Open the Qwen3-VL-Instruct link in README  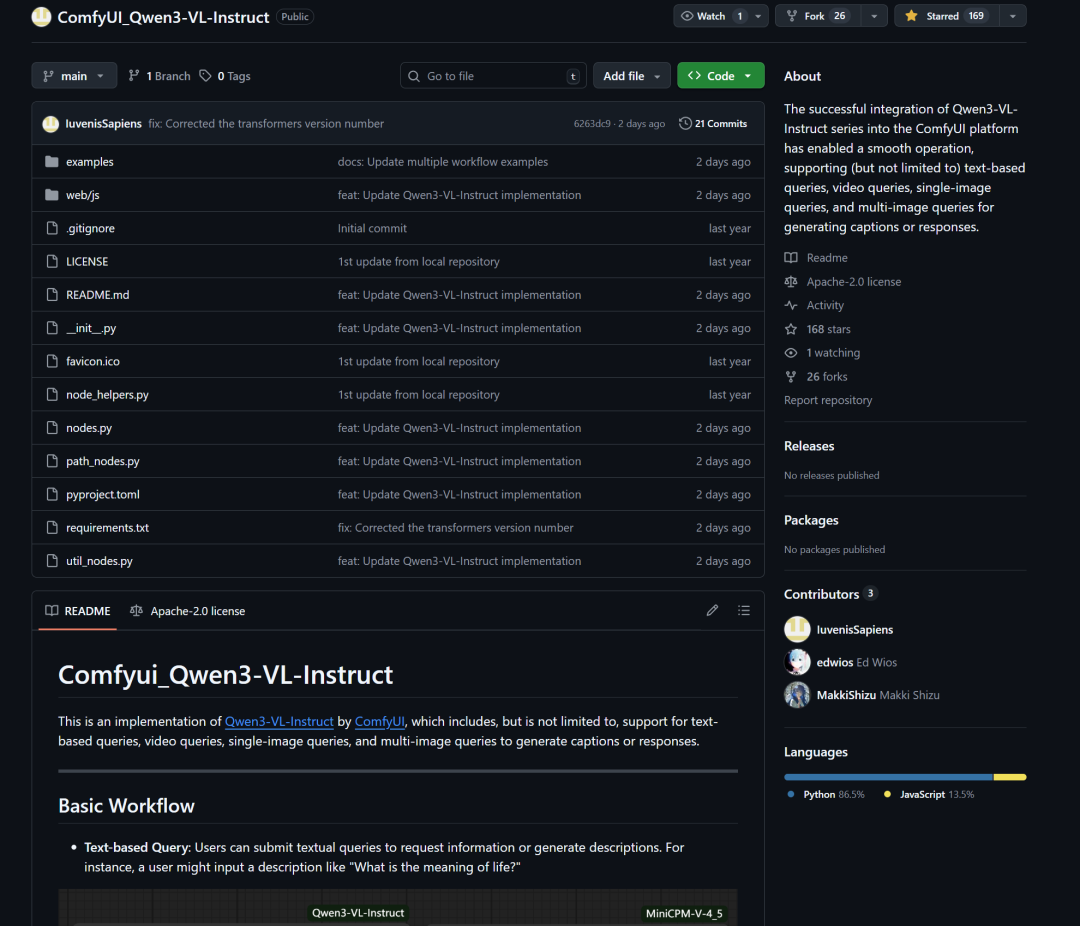pos(279,721)
